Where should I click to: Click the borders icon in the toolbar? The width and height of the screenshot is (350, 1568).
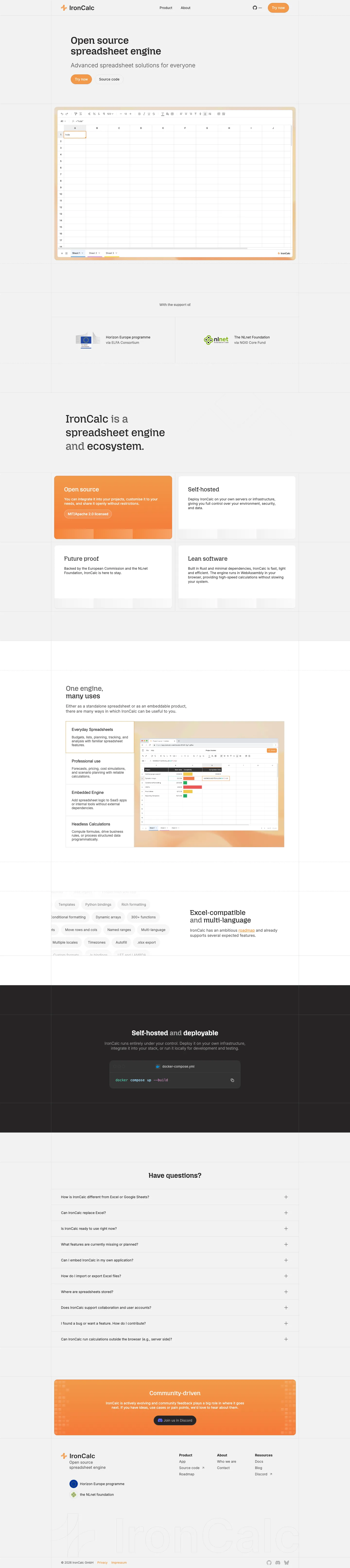pos(172,114)
